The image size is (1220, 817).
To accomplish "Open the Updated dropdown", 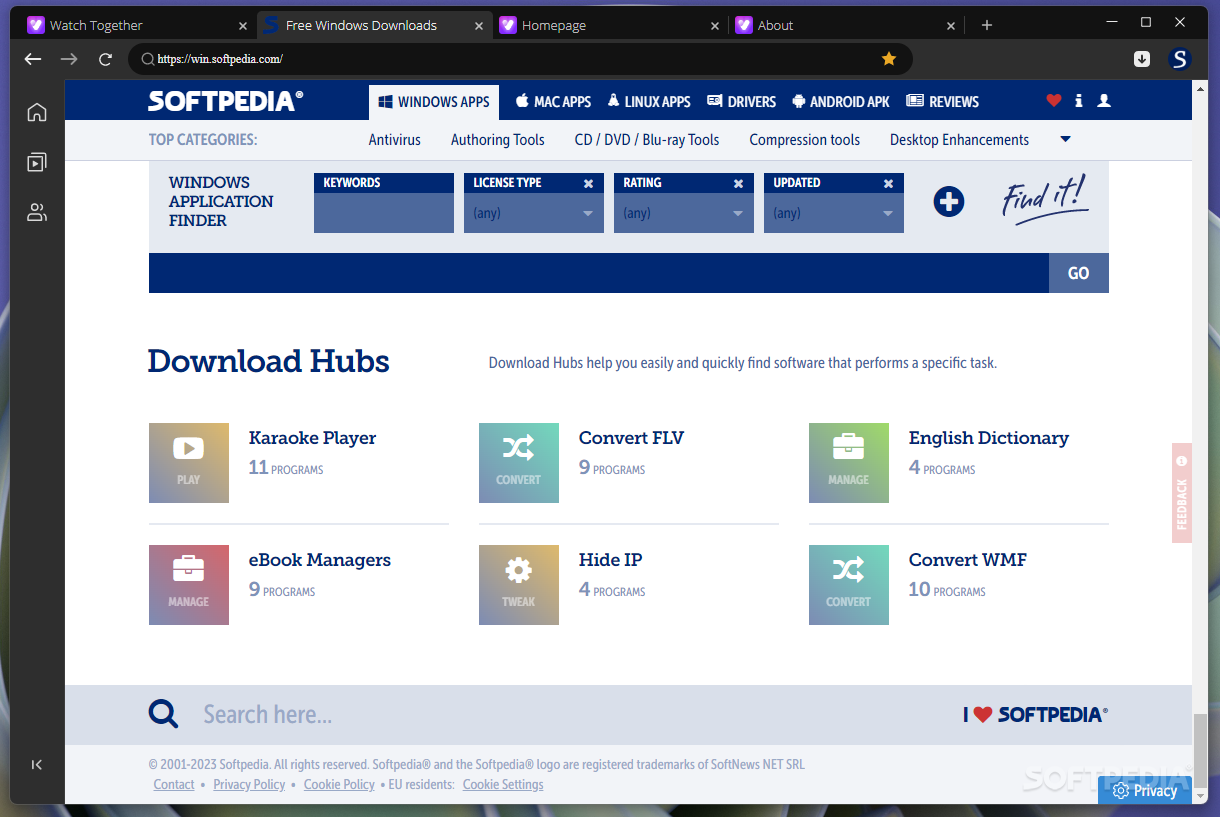I will click(x=834, y=213).
